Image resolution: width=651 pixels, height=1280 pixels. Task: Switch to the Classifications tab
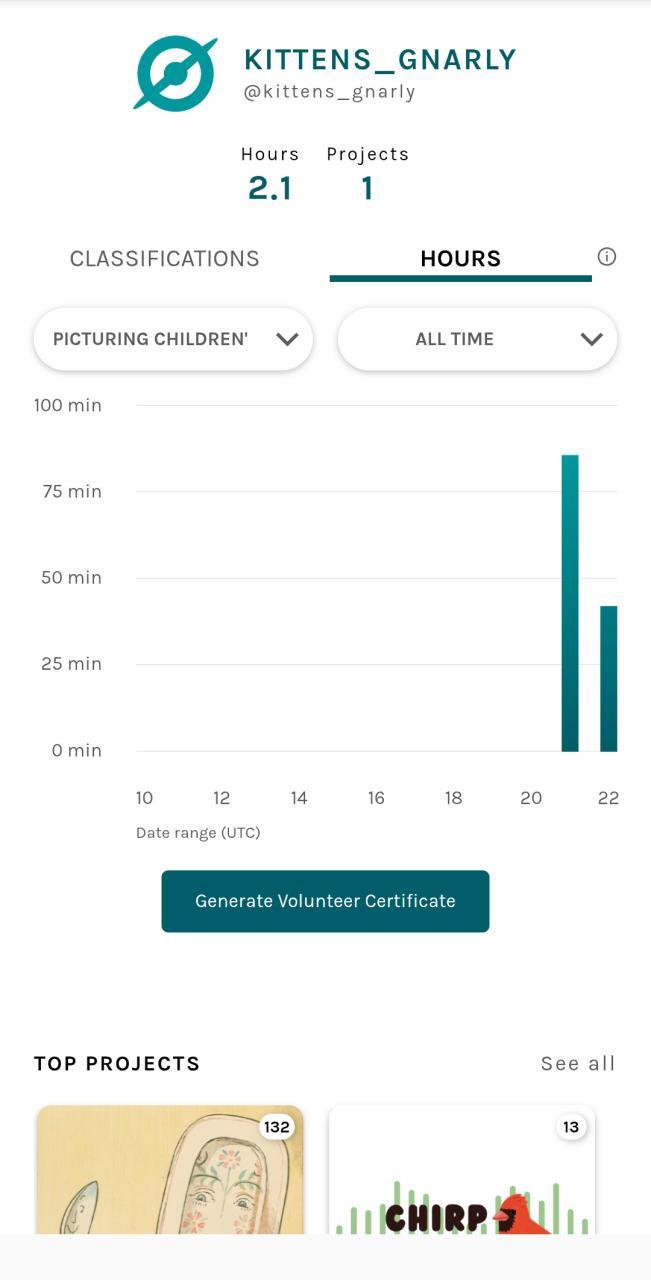coord(165,259)
